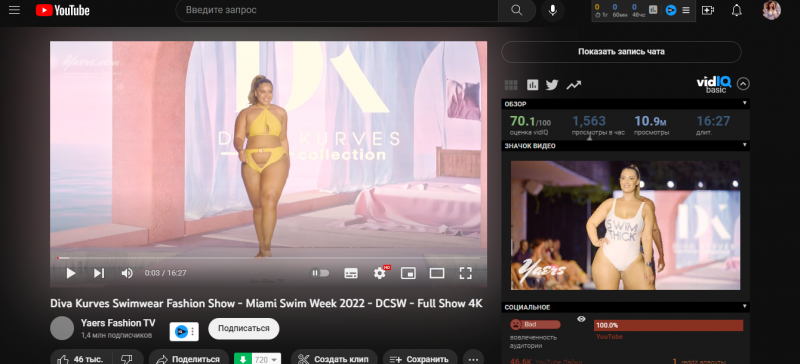The width and height of the screenshot is (800, 364).
Task: Focus the 'Введите запрос' search field
Action: coord(337,10)
